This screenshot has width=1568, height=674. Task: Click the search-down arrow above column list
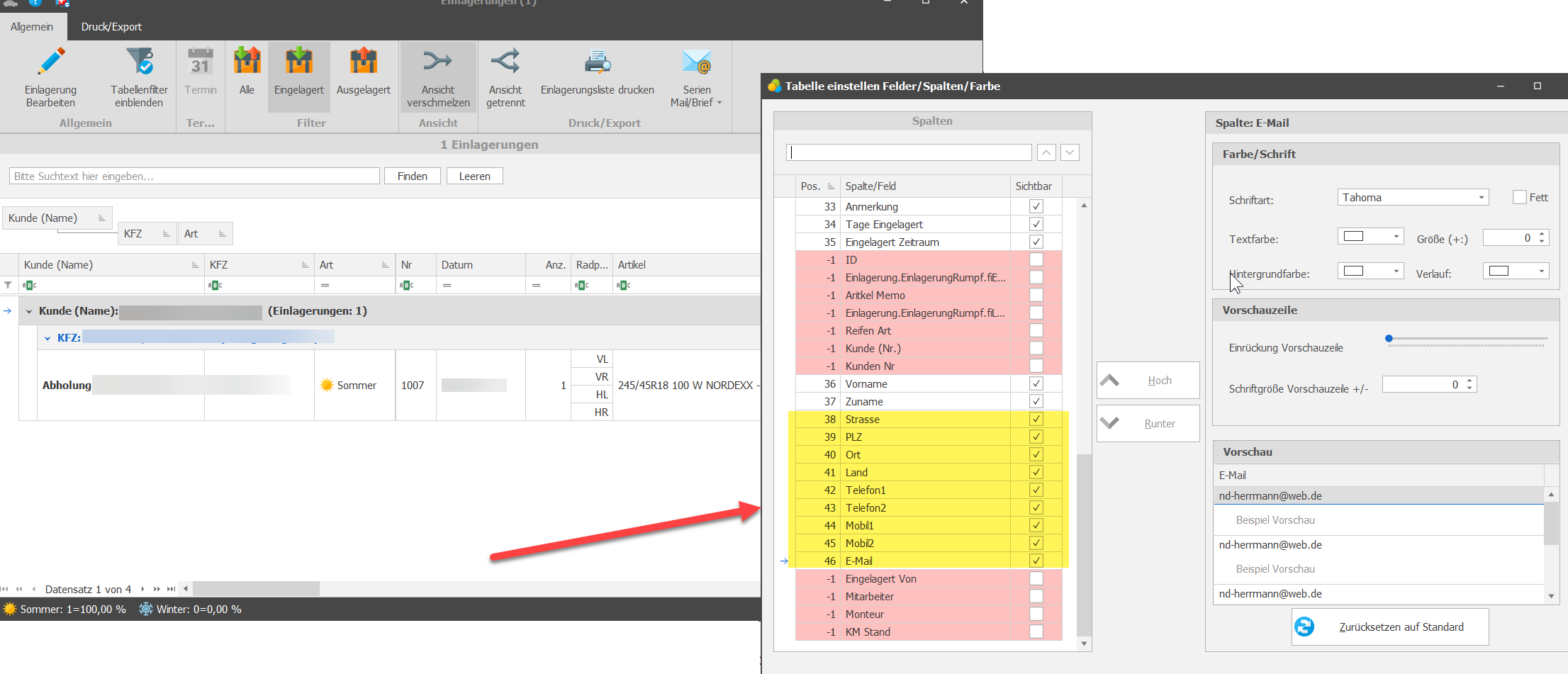pyautogui.click(x=1070, y=152)
